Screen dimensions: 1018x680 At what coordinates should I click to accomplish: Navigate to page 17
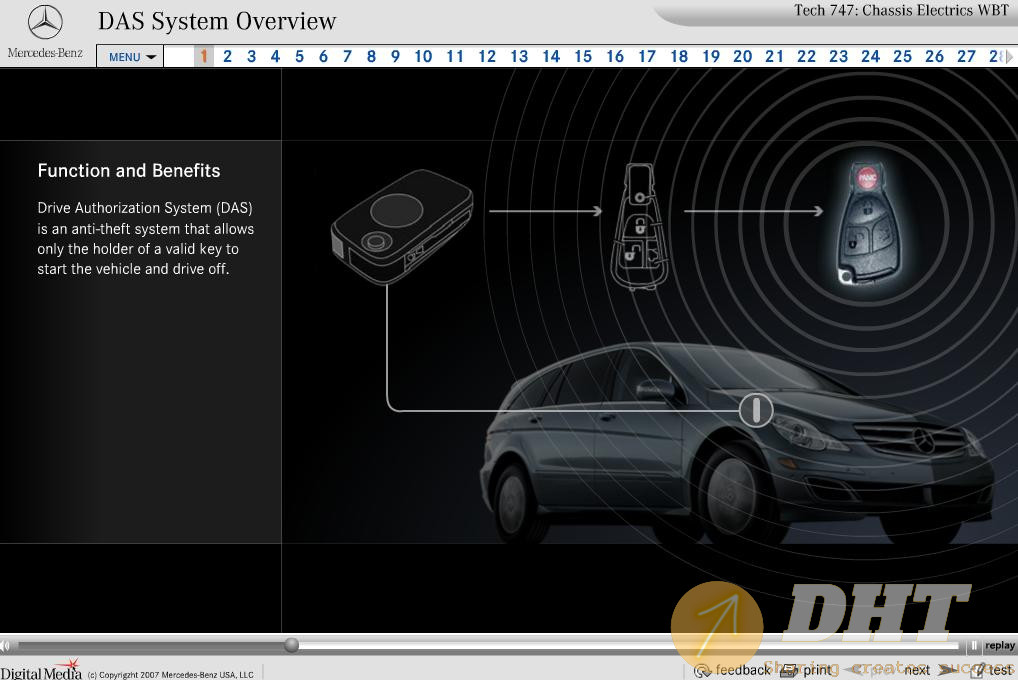tap(647, 57)
